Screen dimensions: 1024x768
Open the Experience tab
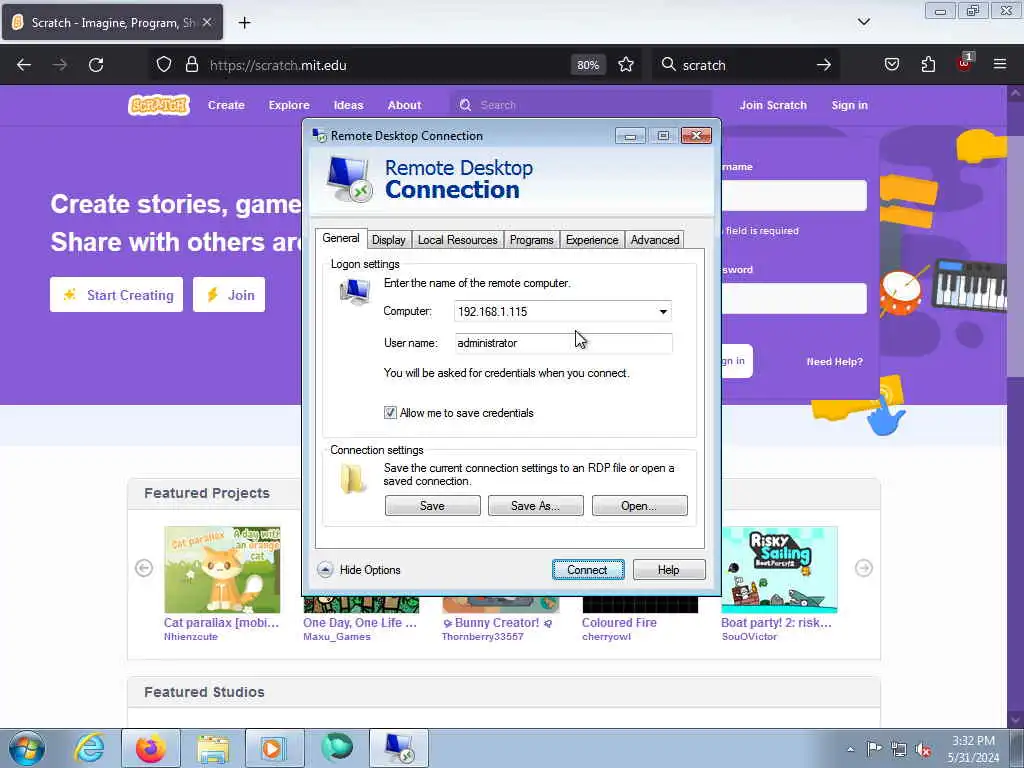[x=592, y=240]
